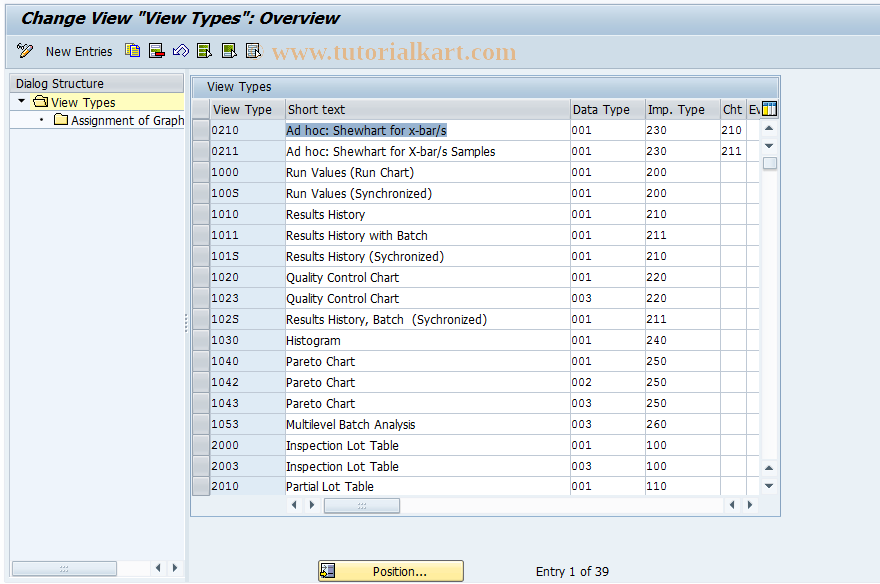Collapse the View Types tree node
880x584 pixels.
[21, 102]
